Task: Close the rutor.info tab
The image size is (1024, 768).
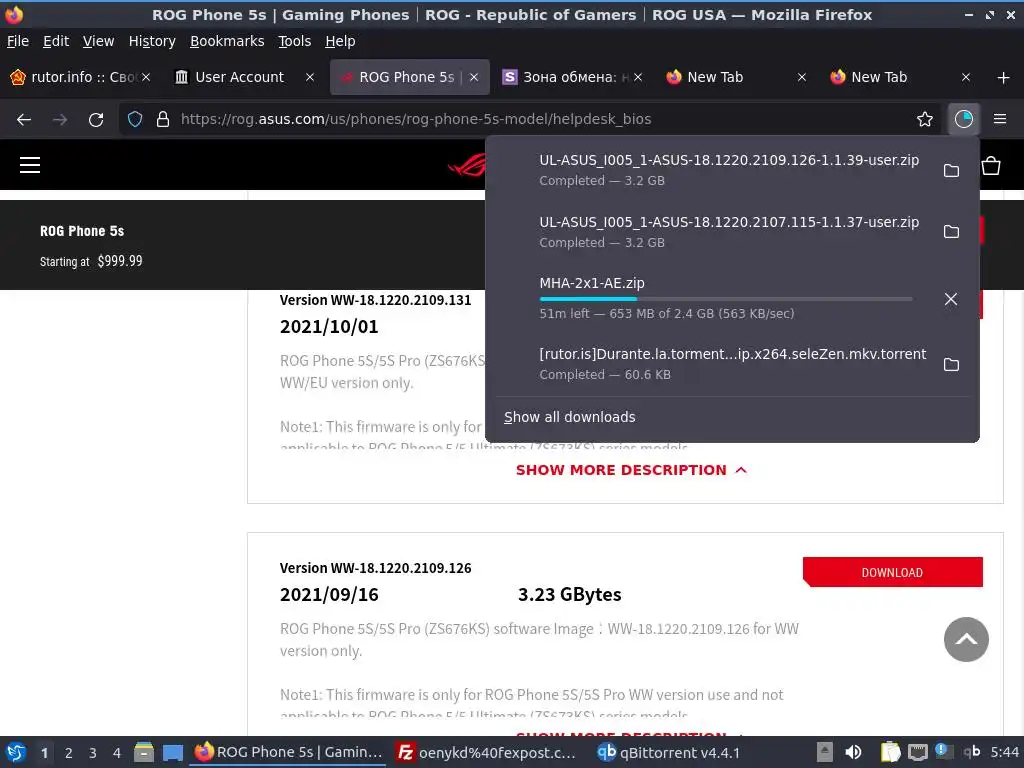Action: pos(146,77)
